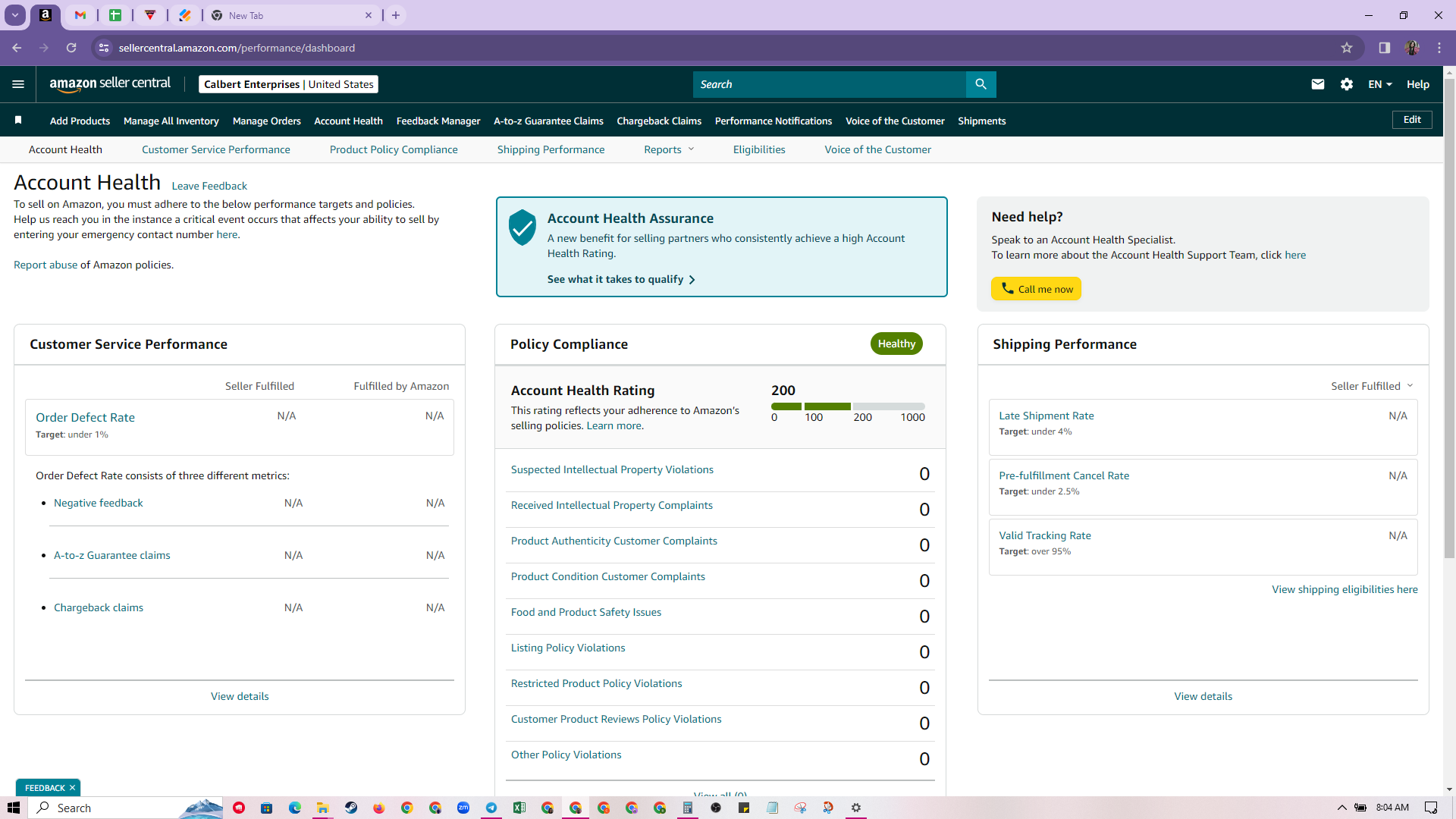This screenshot has height=819, width=1456.
Task: Open the settings gear in Seller Central
Action: tap(1347, 84)
